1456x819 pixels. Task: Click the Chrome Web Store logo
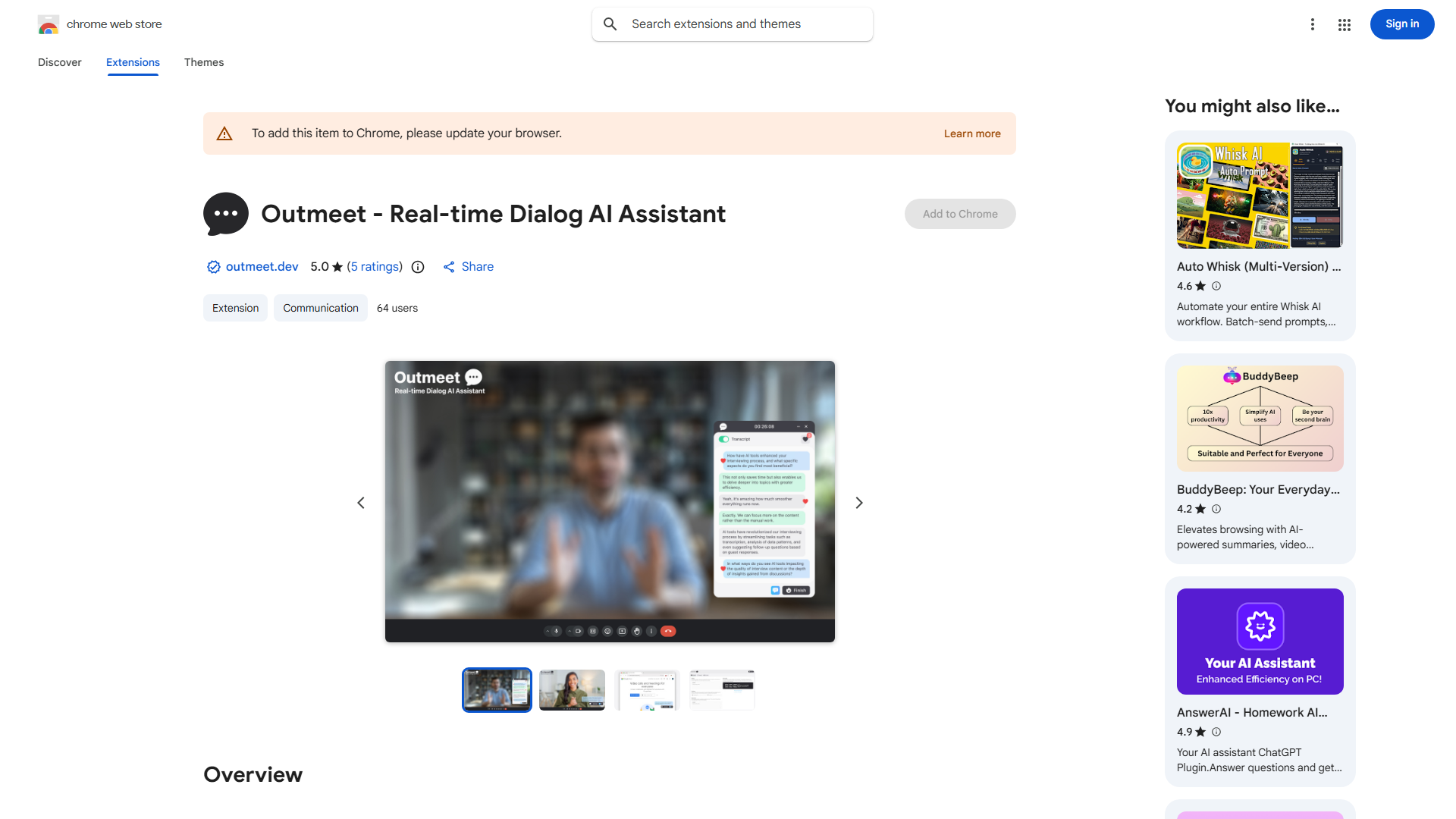click(49, 24)
